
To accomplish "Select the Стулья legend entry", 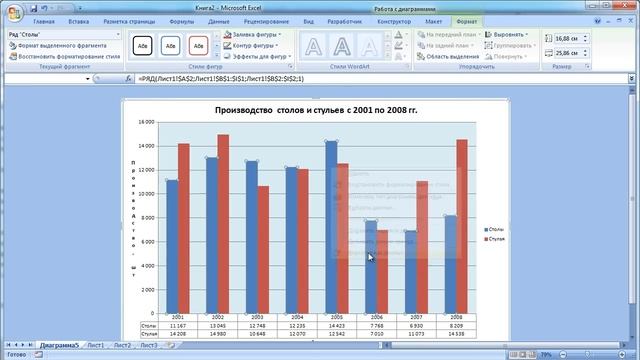I will point(494,239).
